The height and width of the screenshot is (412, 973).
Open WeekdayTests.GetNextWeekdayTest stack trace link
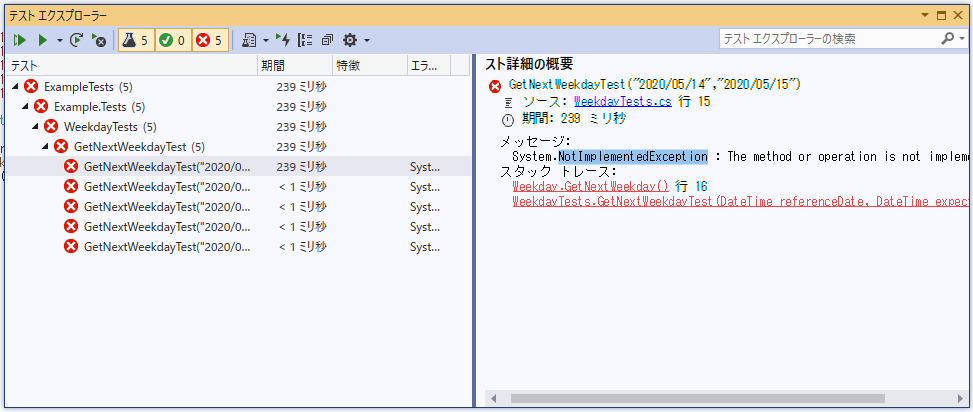(742, 202)
